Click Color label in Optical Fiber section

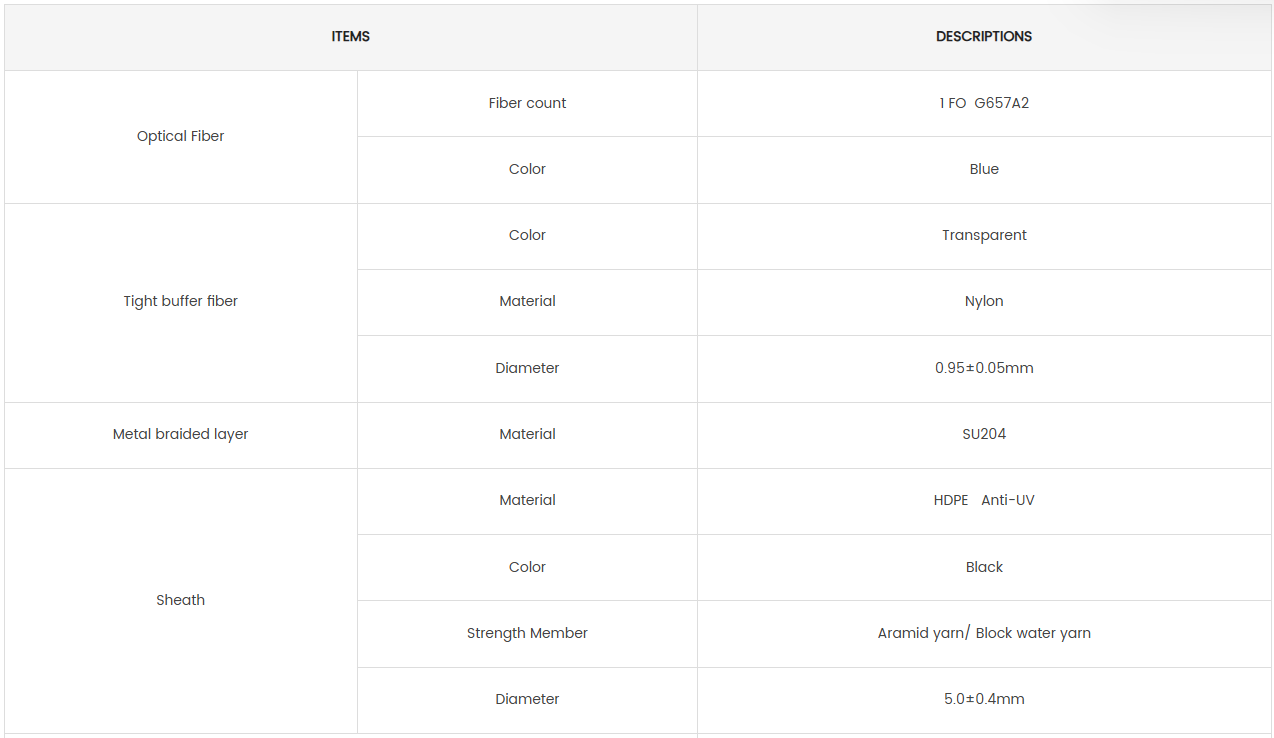coord(527,170)
